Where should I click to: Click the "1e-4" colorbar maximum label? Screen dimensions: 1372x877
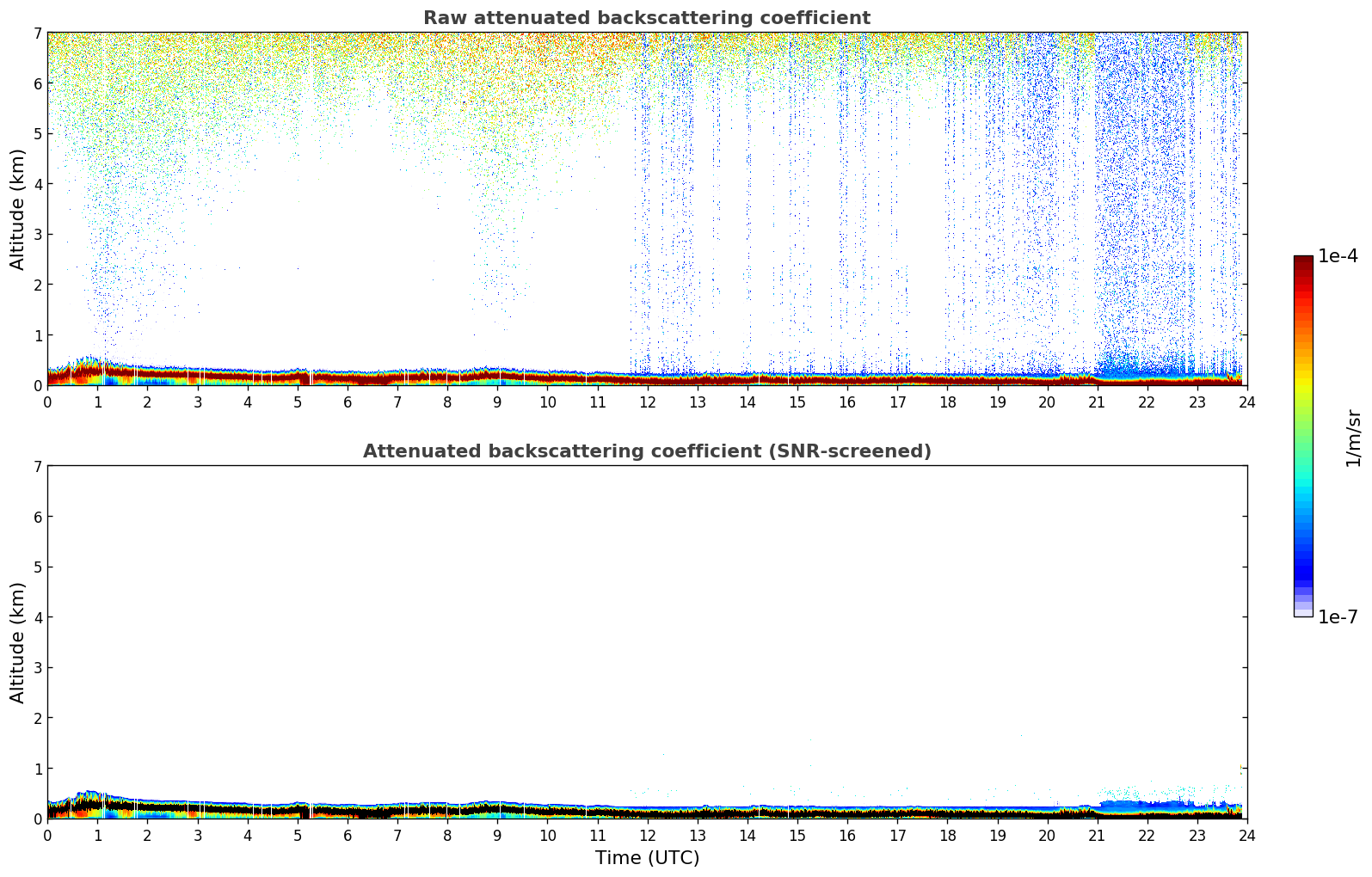(x=1338, y=256)
